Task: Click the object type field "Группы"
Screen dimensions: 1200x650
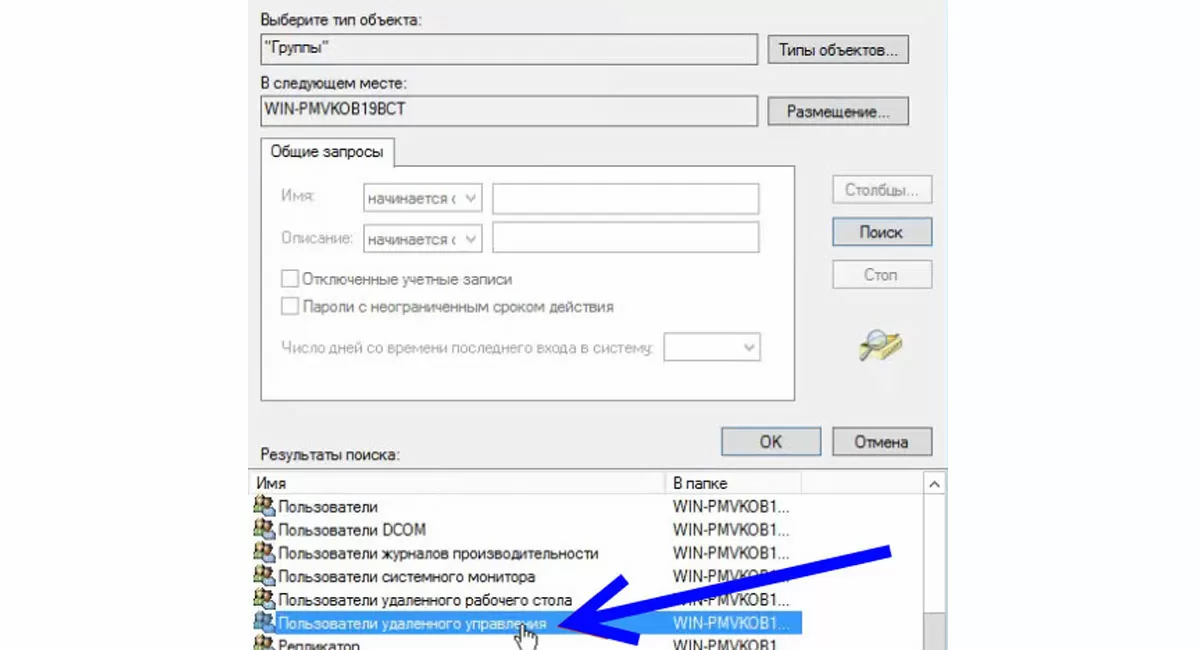Action: pos(508,49)
